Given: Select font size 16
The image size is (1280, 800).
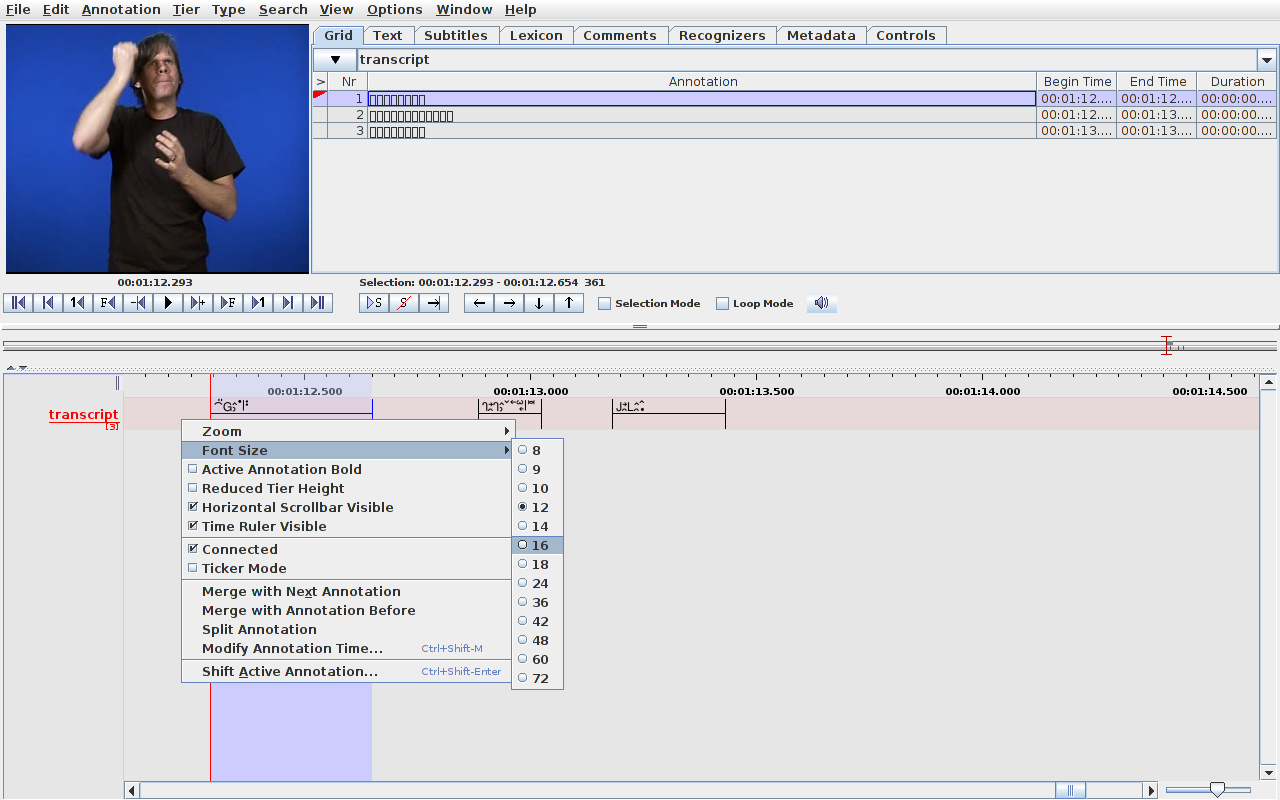Looking at the screenshot, I should coord(537,546).
